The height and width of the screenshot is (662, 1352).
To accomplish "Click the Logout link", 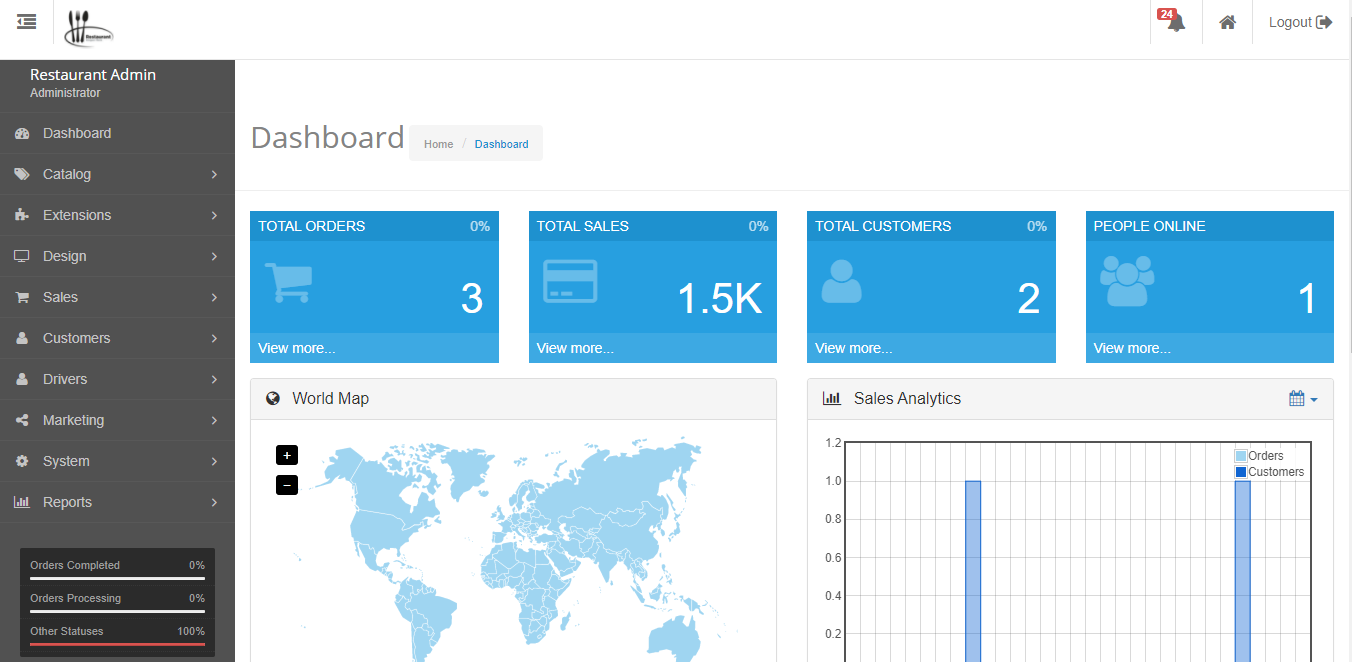I will [x=1300, y=22].
